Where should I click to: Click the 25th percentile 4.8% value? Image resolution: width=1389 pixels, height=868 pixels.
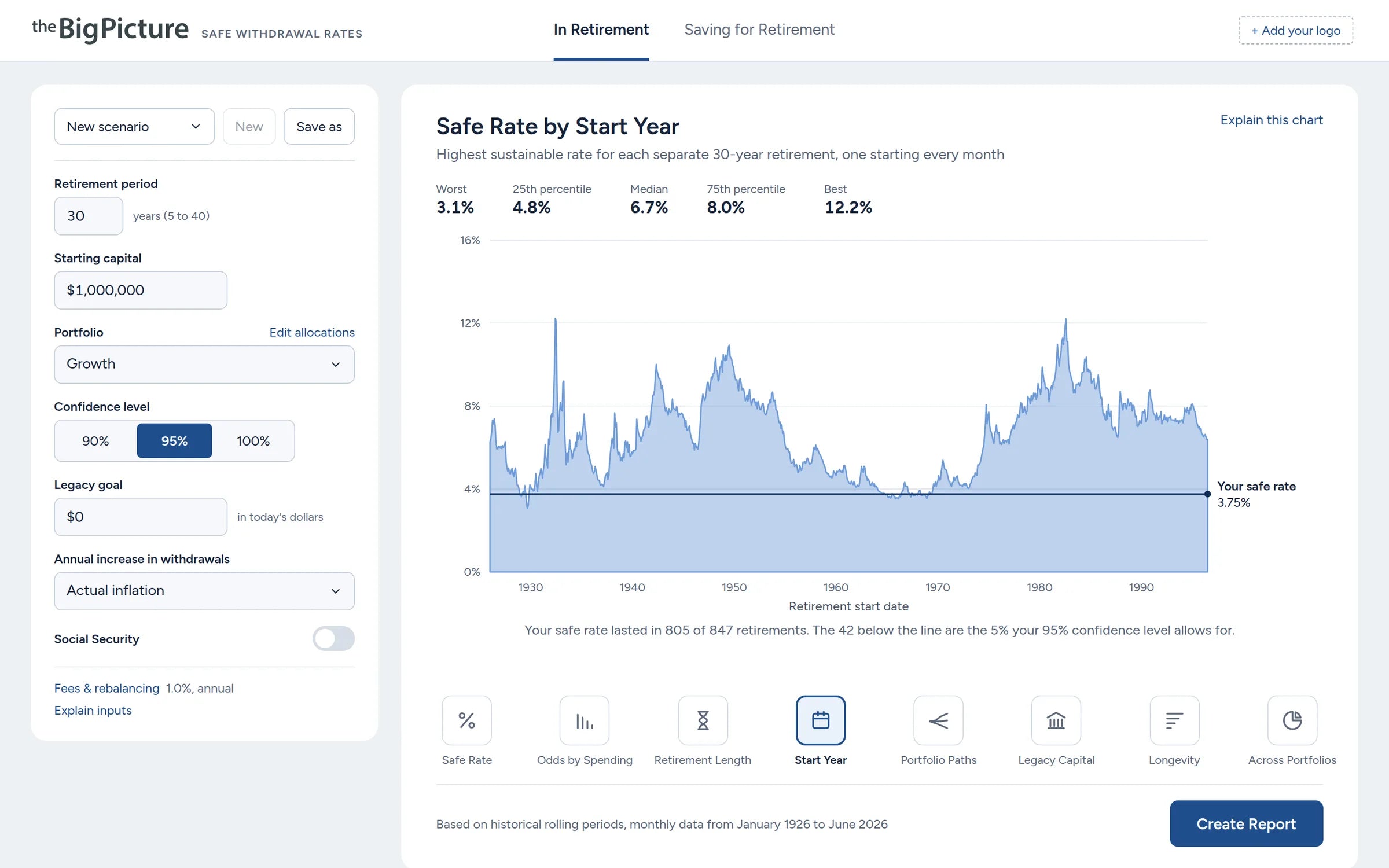(531, 207)
